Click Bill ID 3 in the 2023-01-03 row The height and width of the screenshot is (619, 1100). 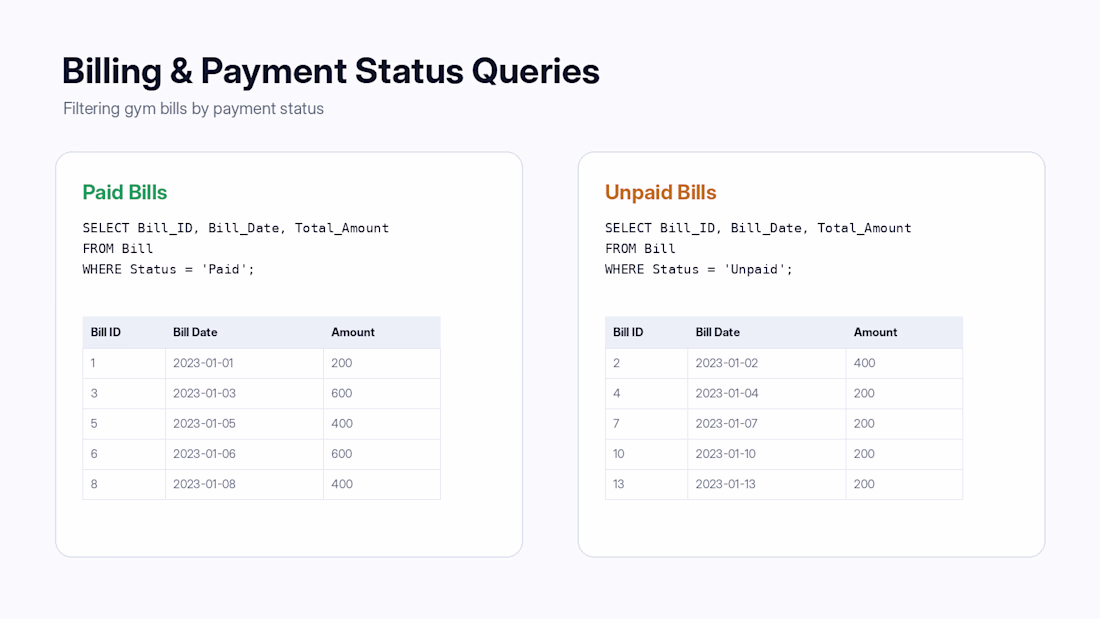94,394
